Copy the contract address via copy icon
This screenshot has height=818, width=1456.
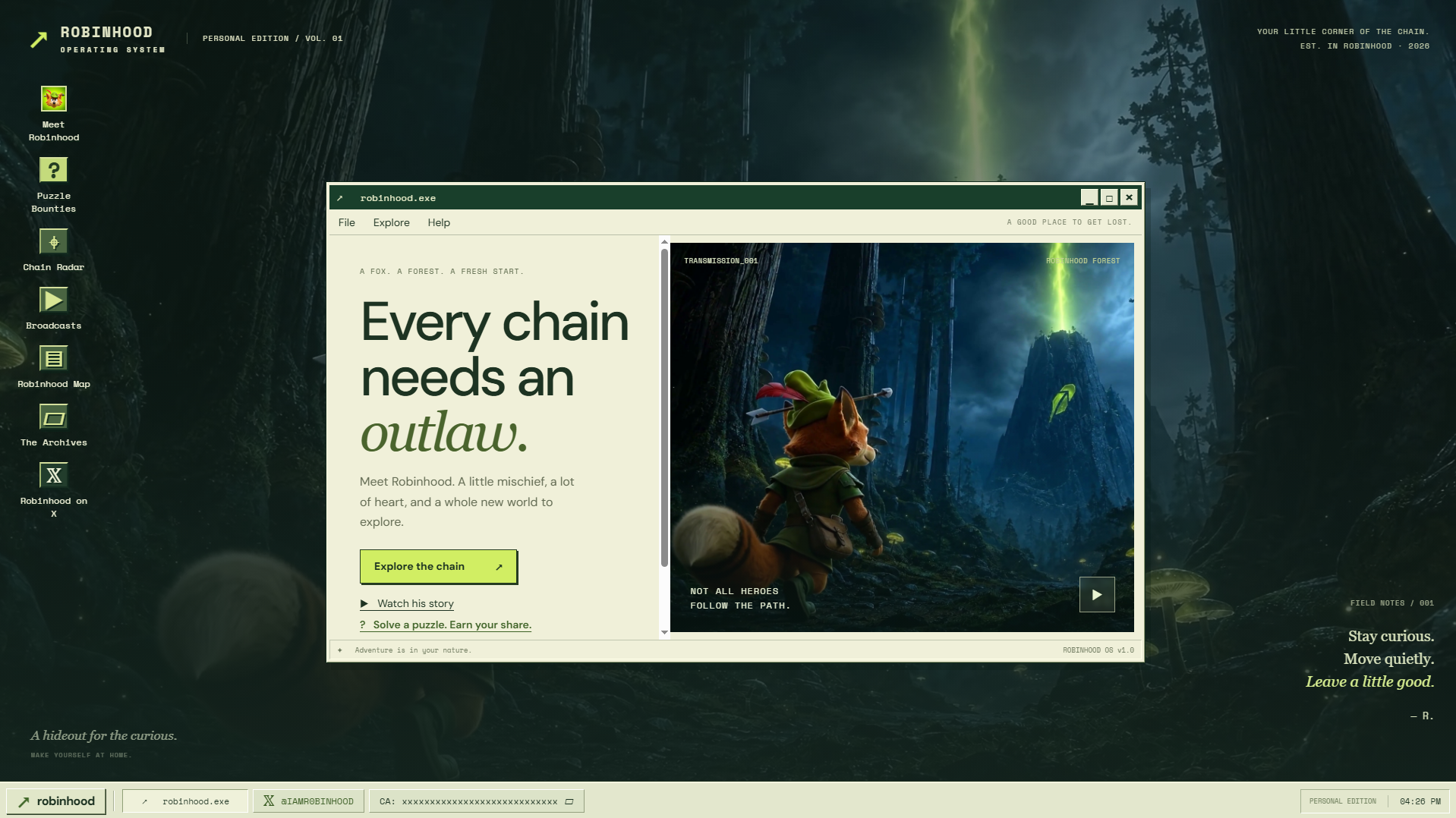point(569,801)
